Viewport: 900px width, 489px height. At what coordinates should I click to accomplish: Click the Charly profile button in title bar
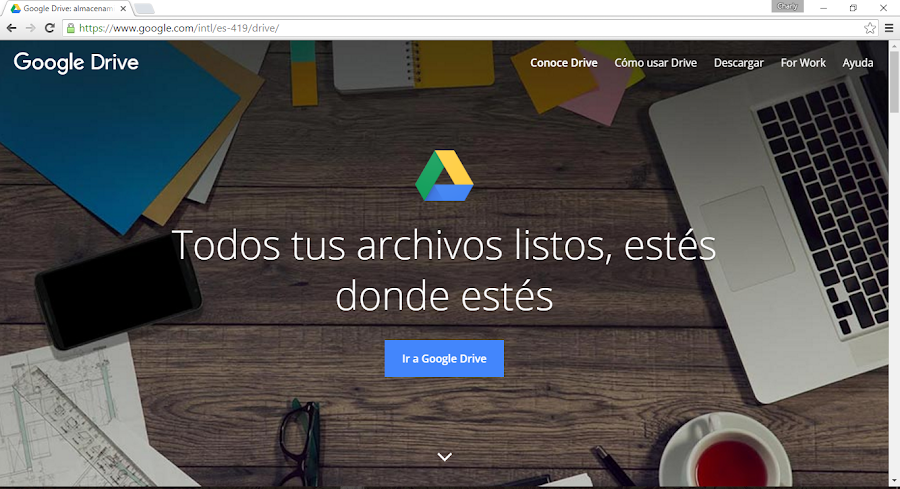[x=788, y=6]
